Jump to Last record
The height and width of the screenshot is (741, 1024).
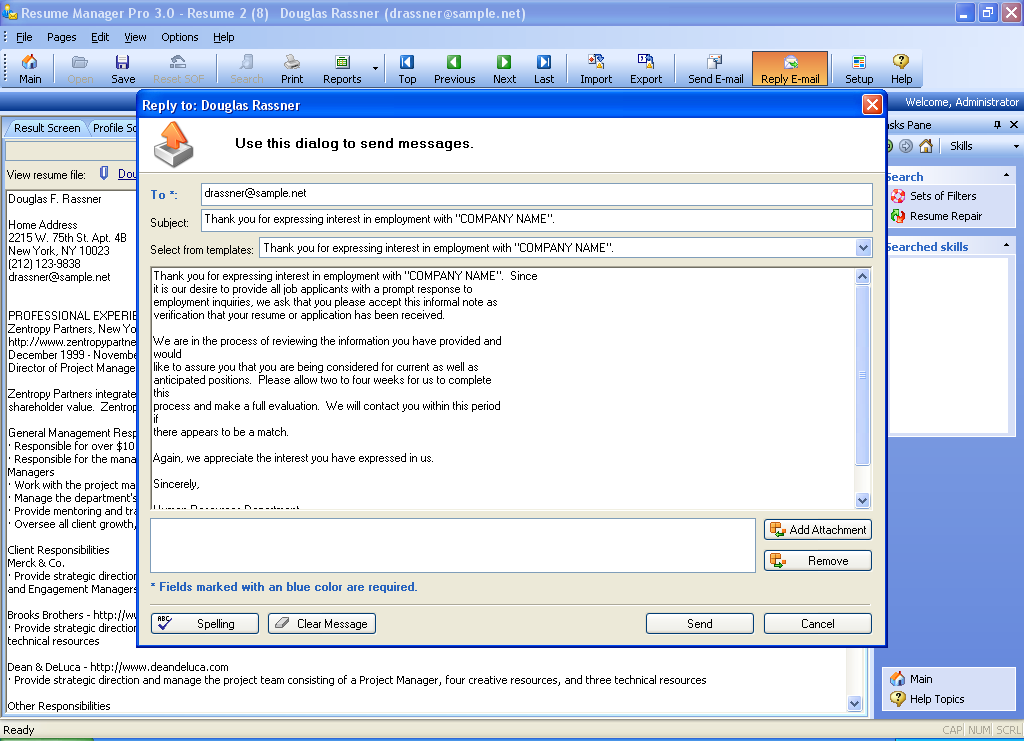[543, 69]
